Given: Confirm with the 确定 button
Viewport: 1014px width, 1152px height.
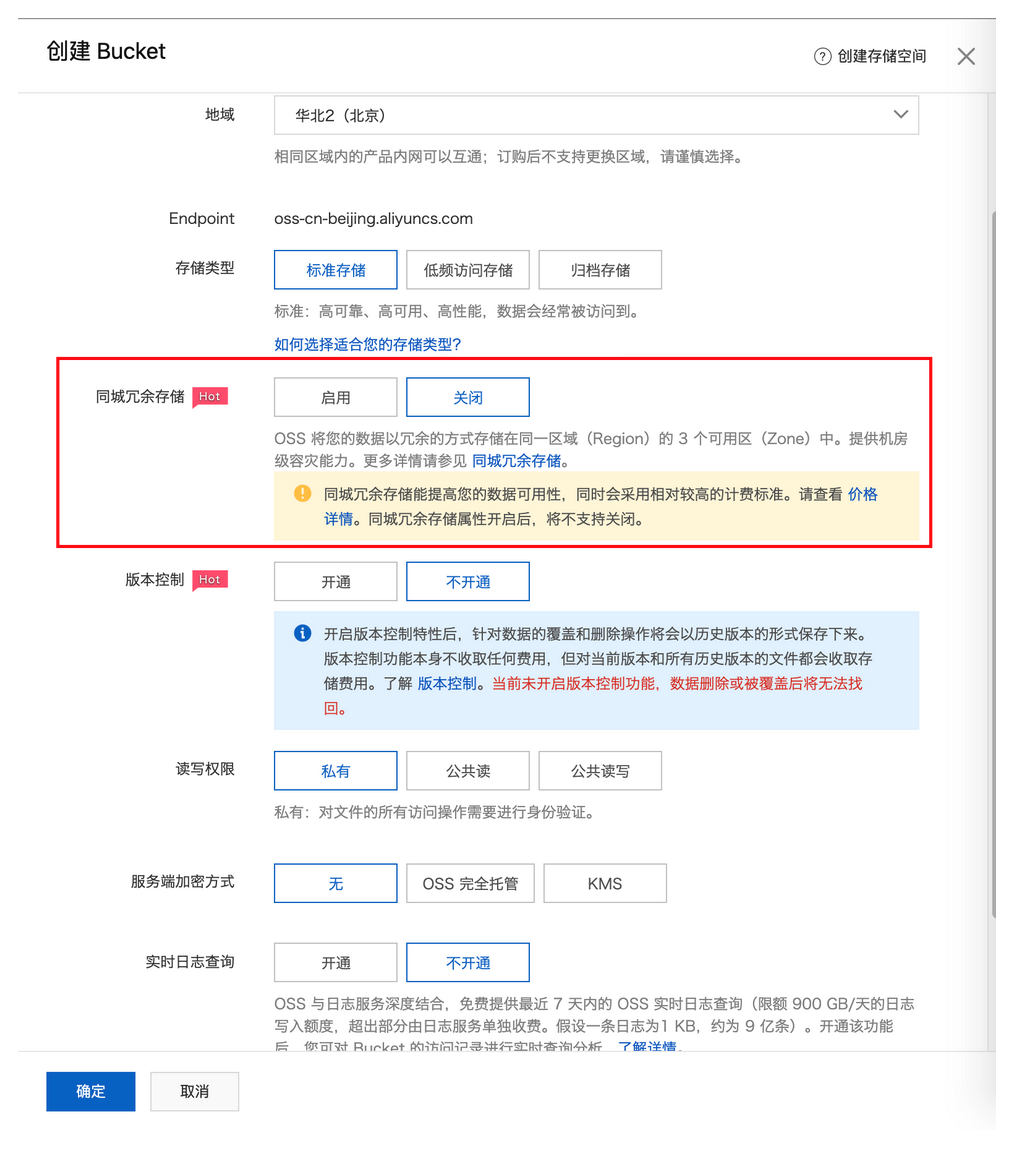Looking at the screenshot, I should coord(90,1091).
